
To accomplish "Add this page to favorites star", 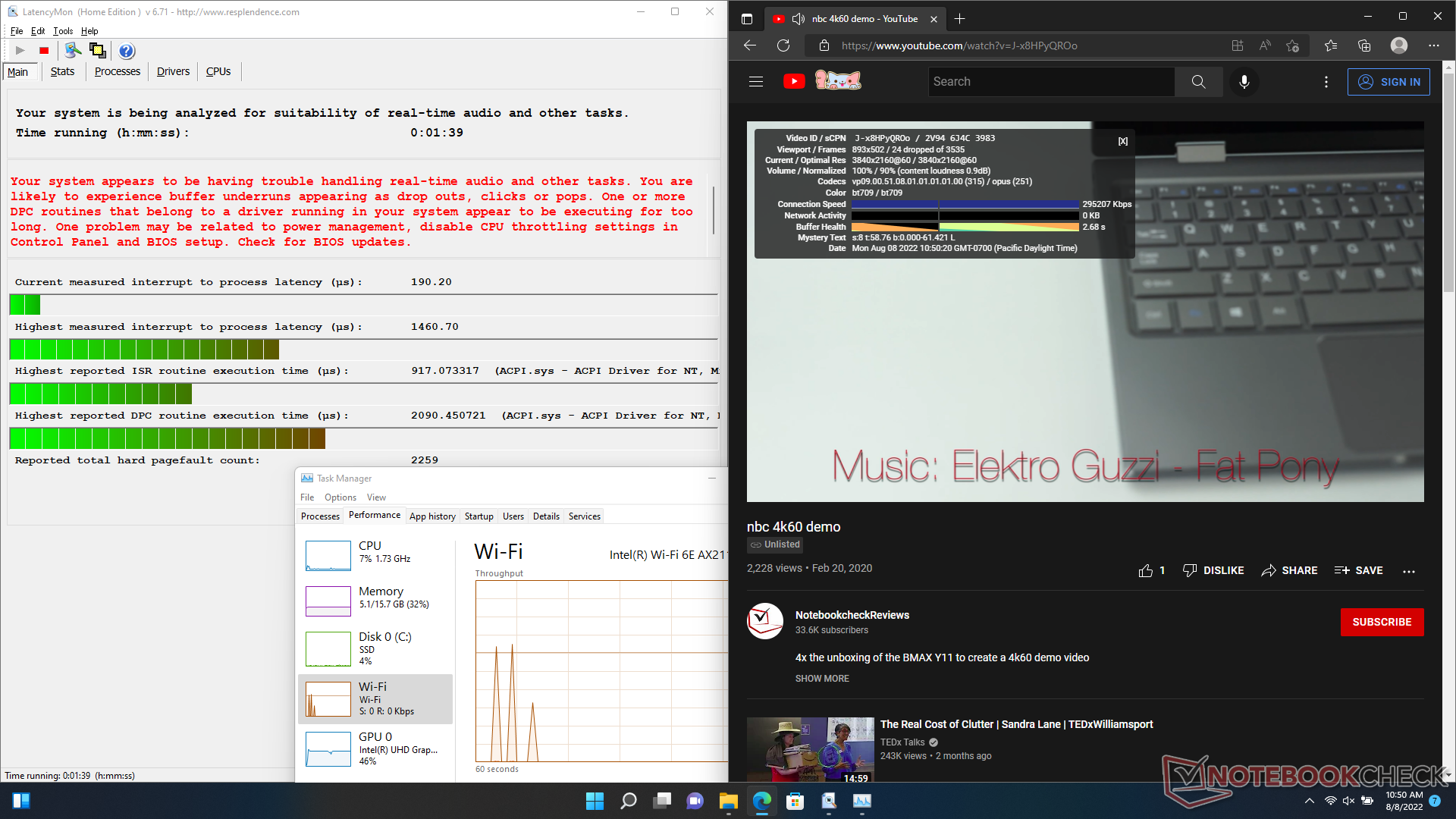I will coord(1293,45).
